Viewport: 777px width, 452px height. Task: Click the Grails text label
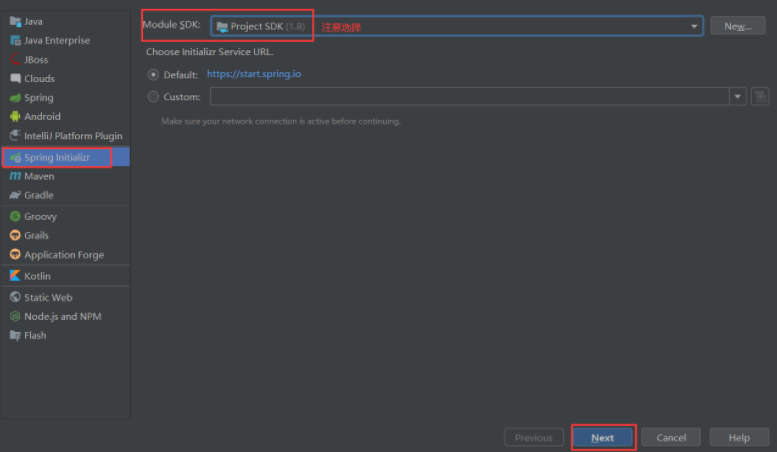[x=36, y=235]
